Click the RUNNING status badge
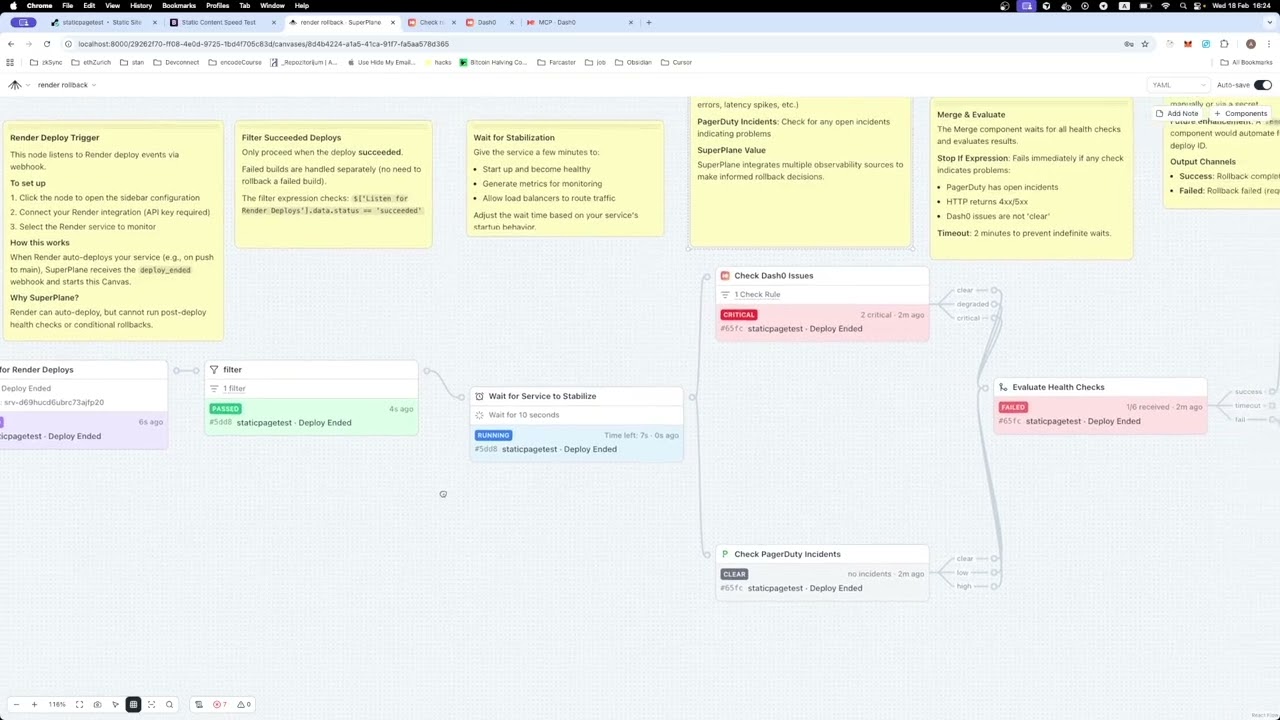This screenshot has height=720, width=1280. point(494,435)
